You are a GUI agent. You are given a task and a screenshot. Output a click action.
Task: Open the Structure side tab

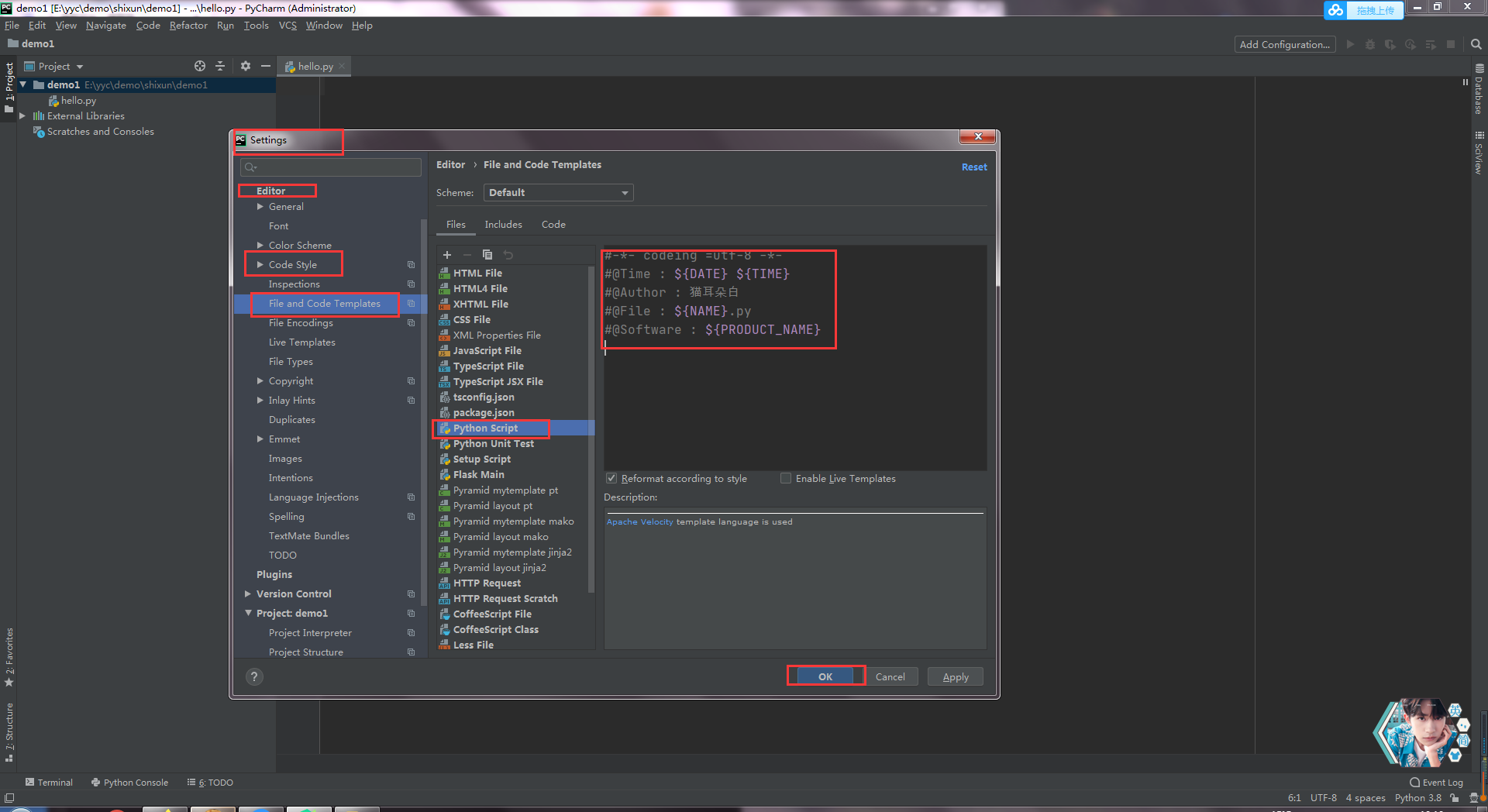point(9,733)
